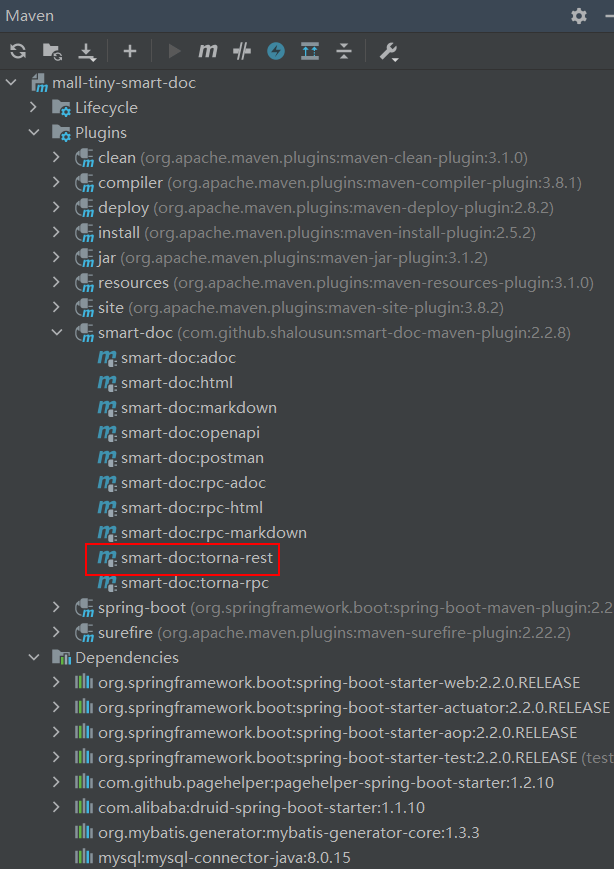Expand the site plugin
This screenshot has height=869, width=614.
pos(56,307)
